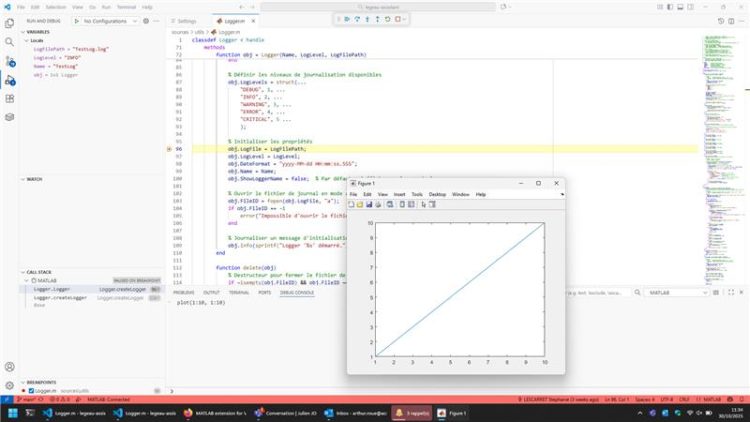Open the Search view in activity bar

coord(9,42)
